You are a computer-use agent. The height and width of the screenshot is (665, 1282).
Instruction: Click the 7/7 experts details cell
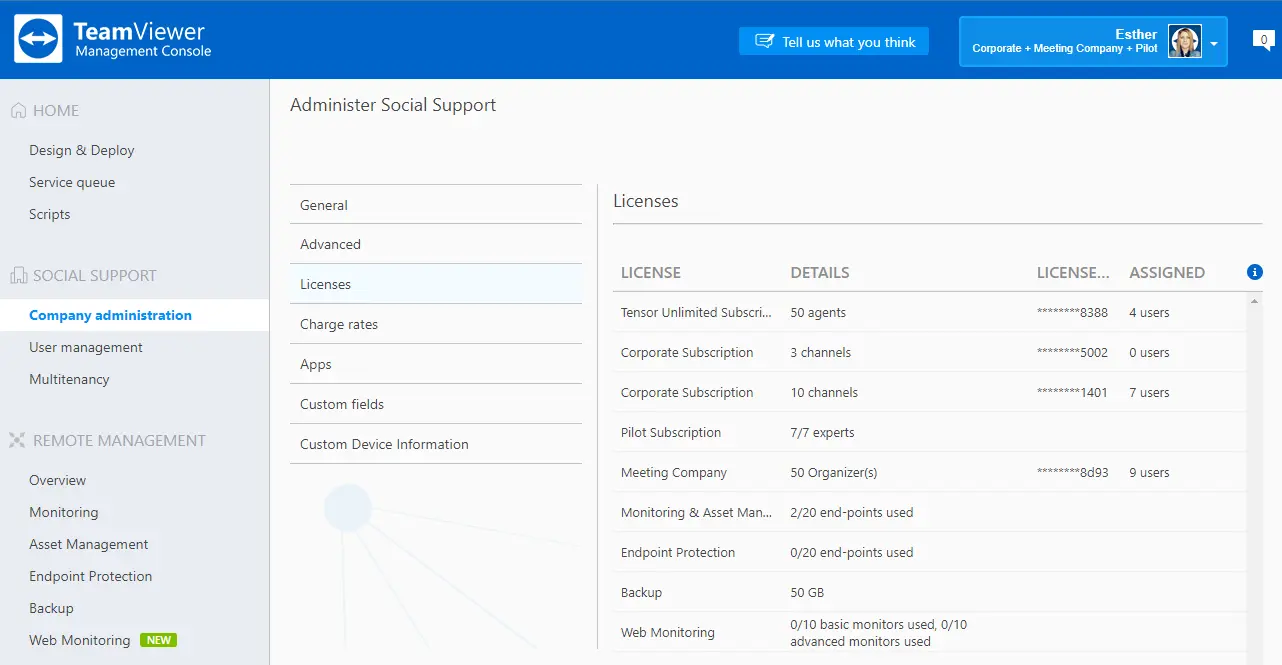click(822, 432)
